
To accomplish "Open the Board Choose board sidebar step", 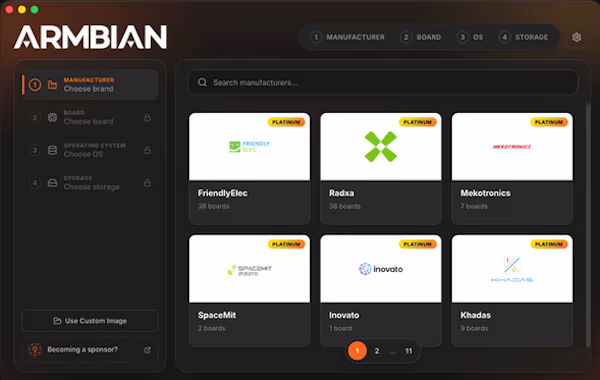I will [90, 117].
